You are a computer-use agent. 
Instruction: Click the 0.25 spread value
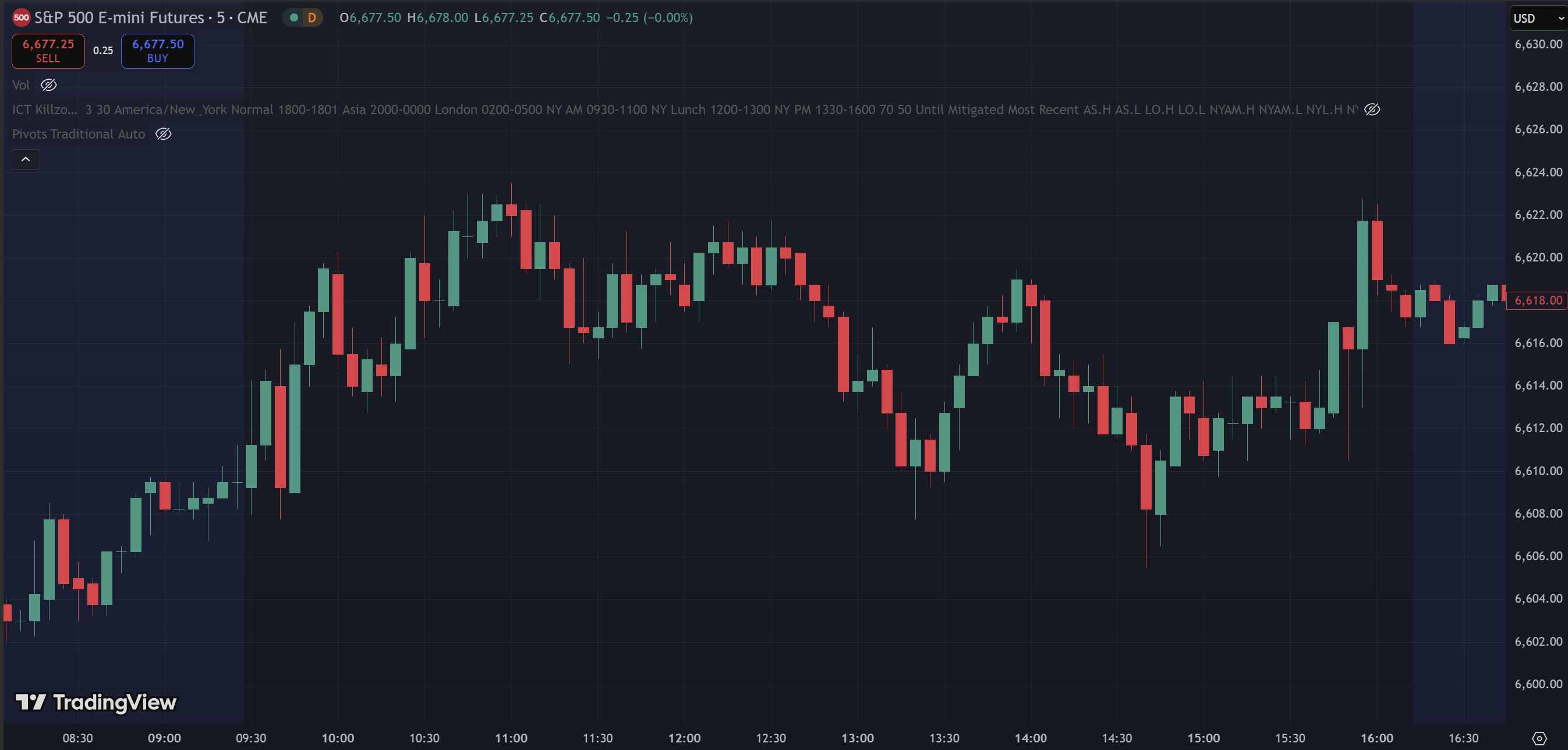click(x=103, y=51)
